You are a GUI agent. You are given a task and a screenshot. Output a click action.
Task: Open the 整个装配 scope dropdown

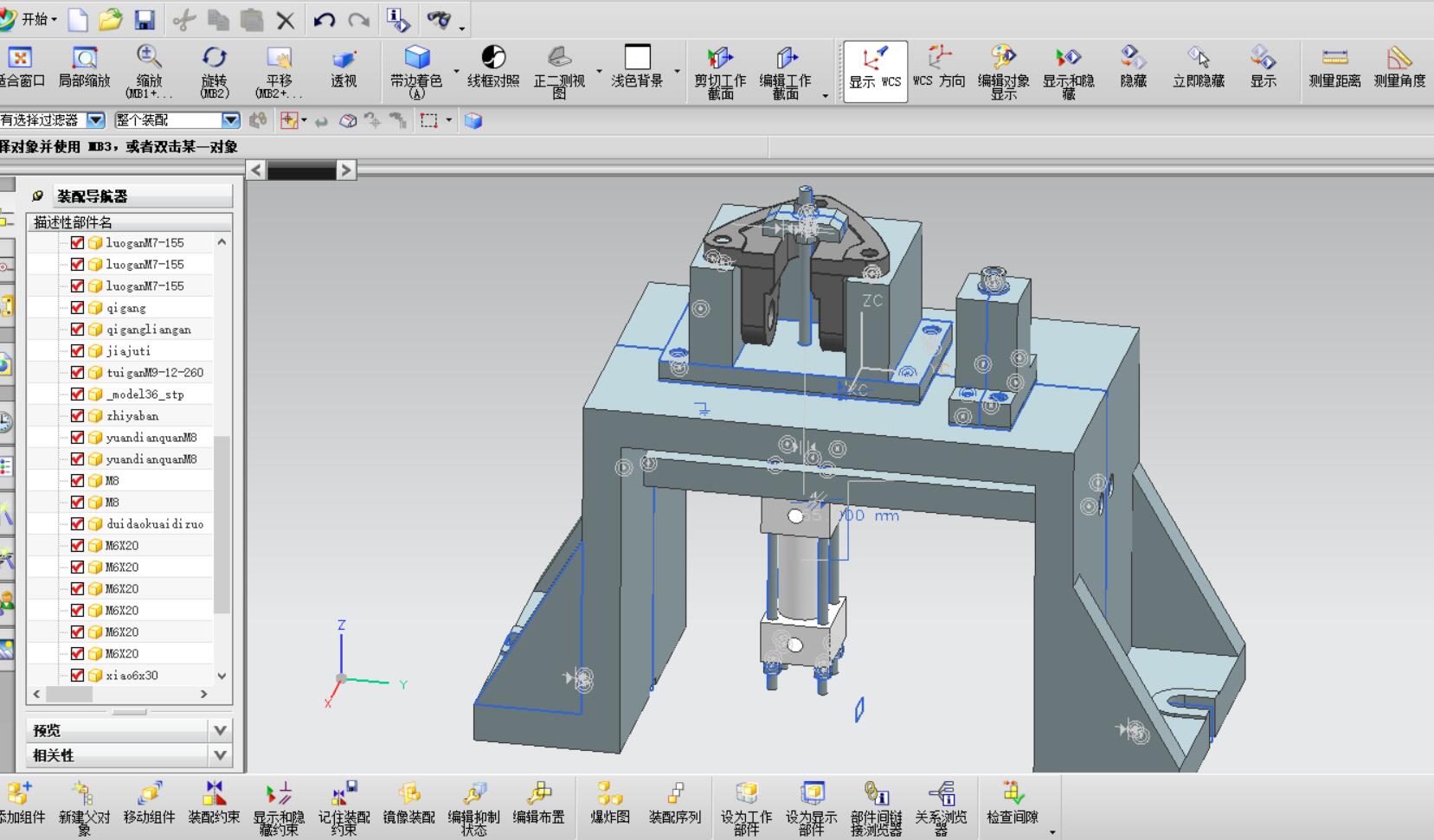coord(230,120)
